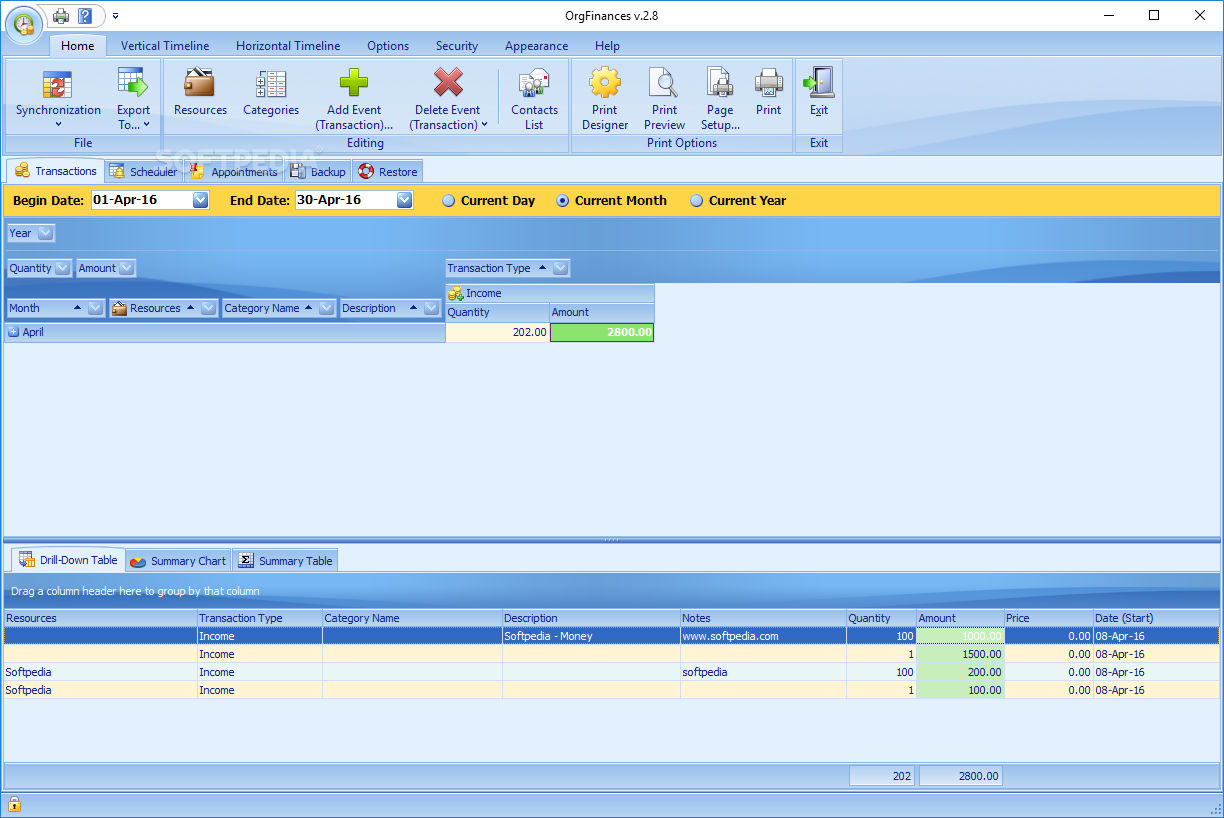Select the Current Year radio button
1224x818 pixels.
click(696, 200)
